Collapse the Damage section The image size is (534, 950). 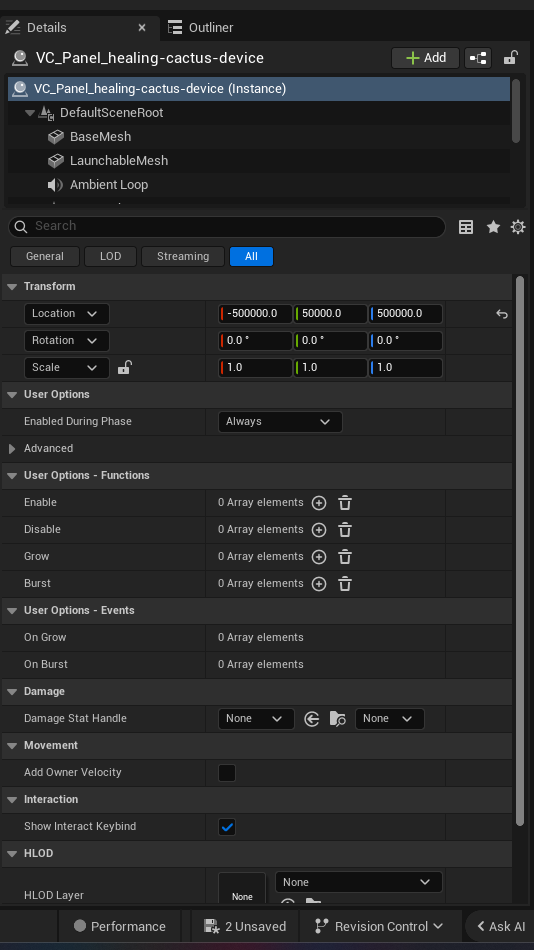(12, 692)
